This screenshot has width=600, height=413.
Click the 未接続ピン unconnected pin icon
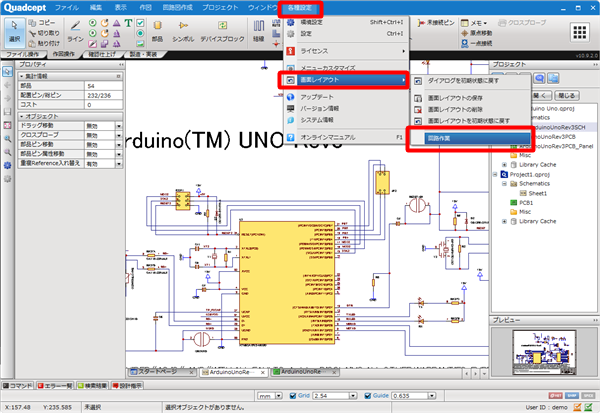421,23
